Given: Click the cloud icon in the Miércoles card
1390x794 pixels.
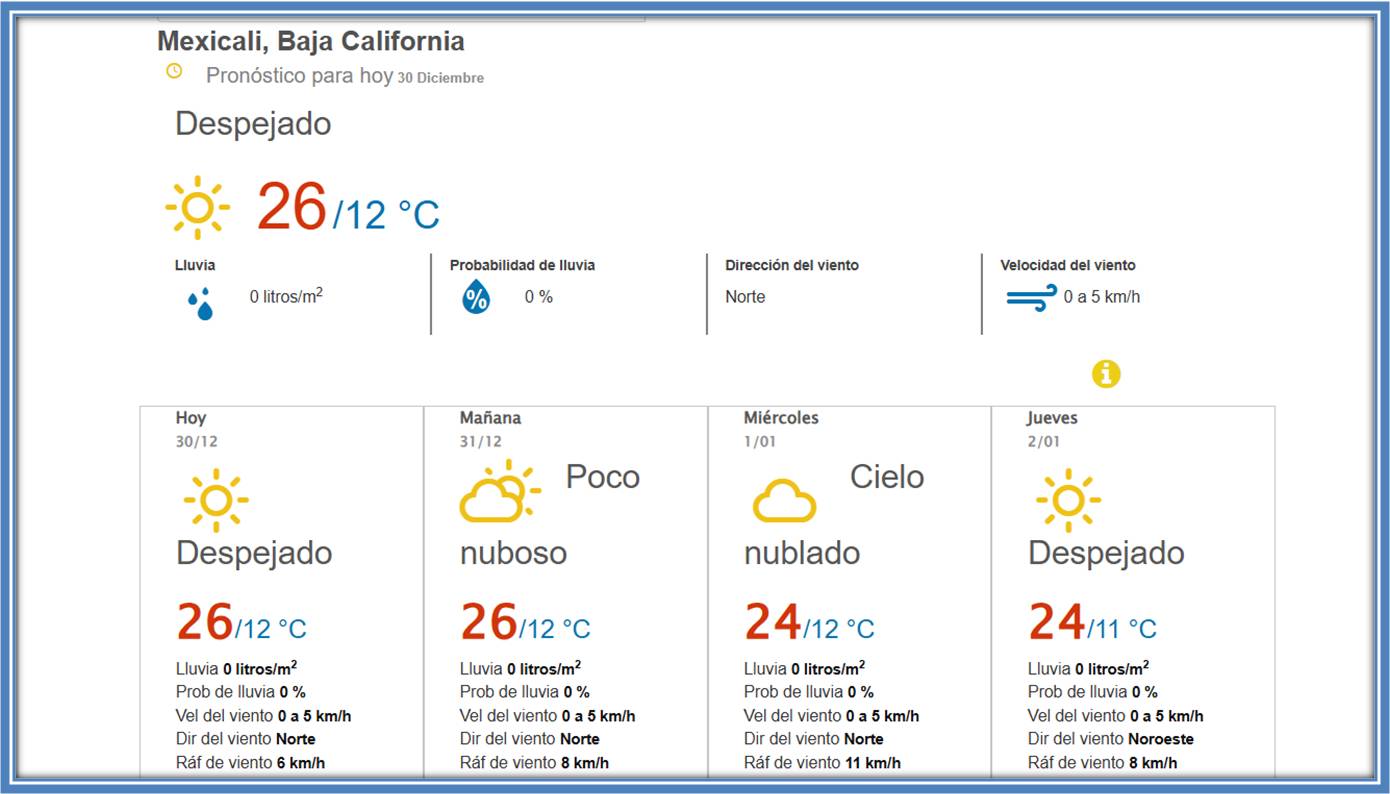Looking at the screenshot, I should (x=784, y=501).
